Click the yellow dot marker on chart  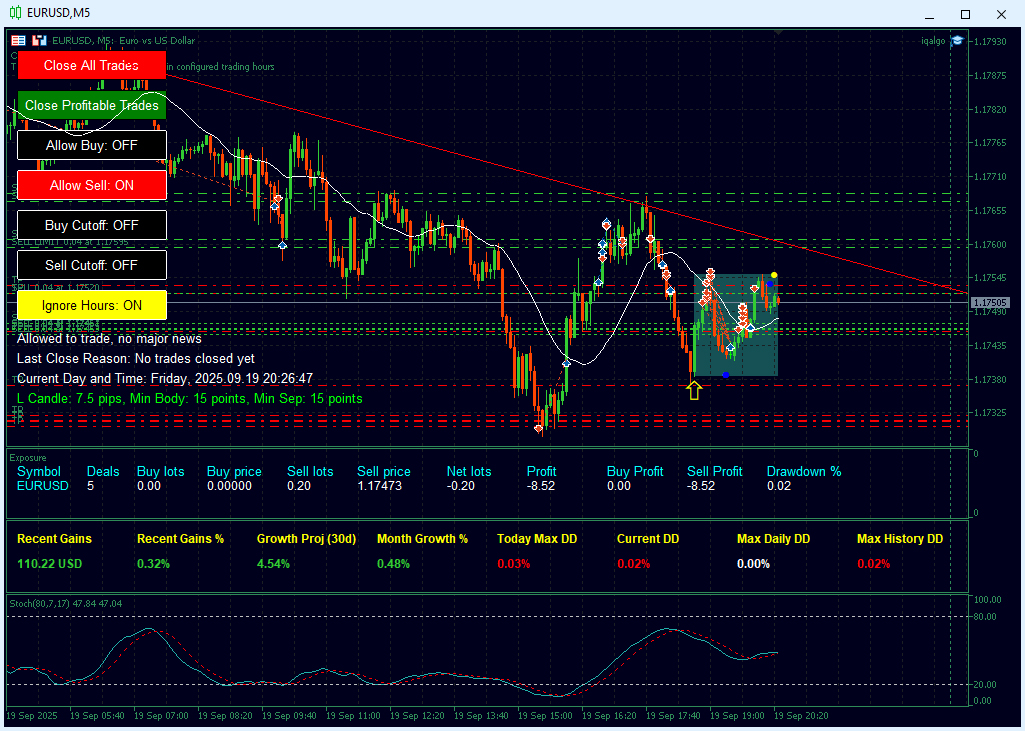(774, 275)
